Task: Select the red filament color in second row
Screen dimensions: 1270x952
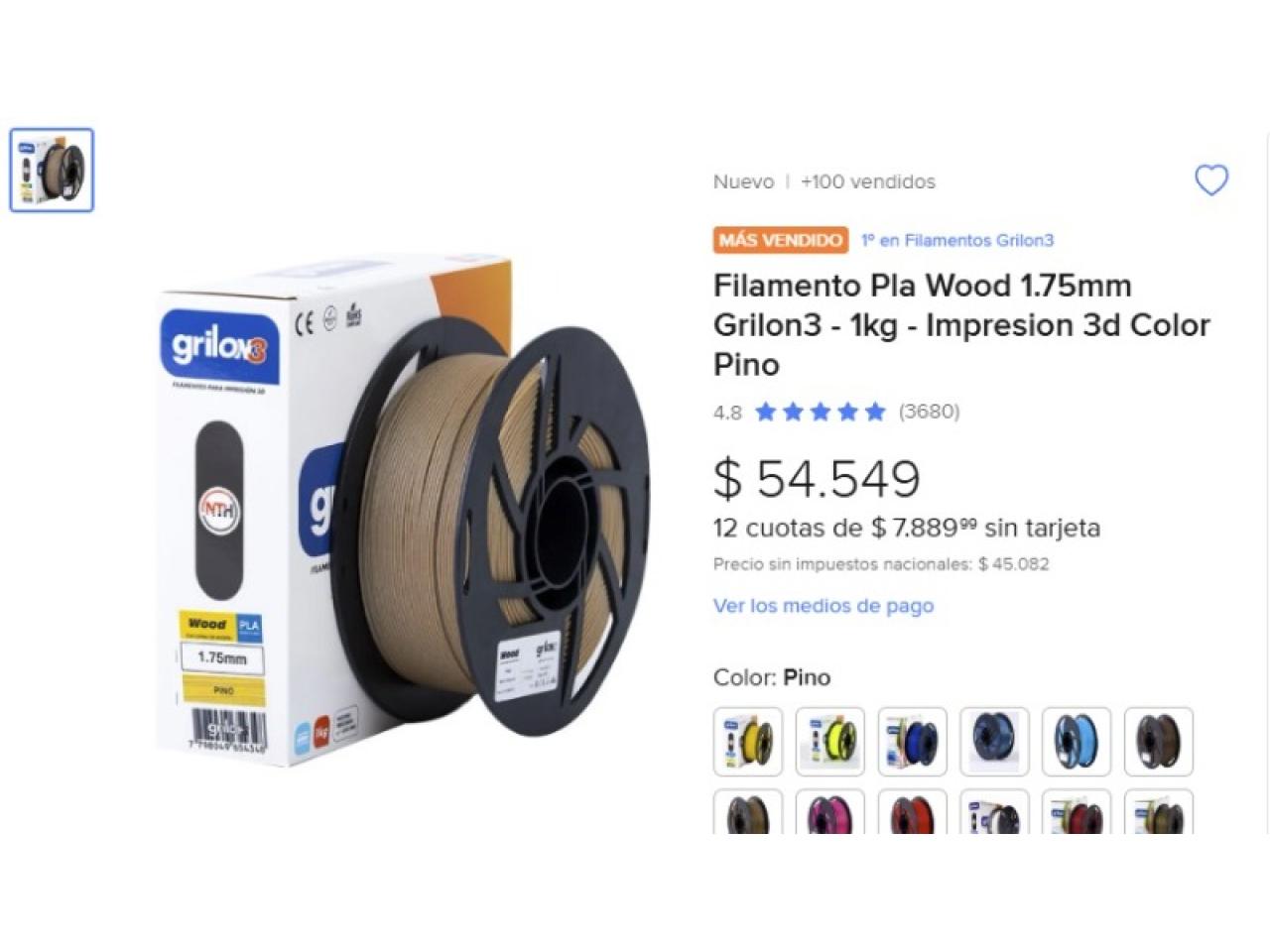Action: (x=913, y=811)
